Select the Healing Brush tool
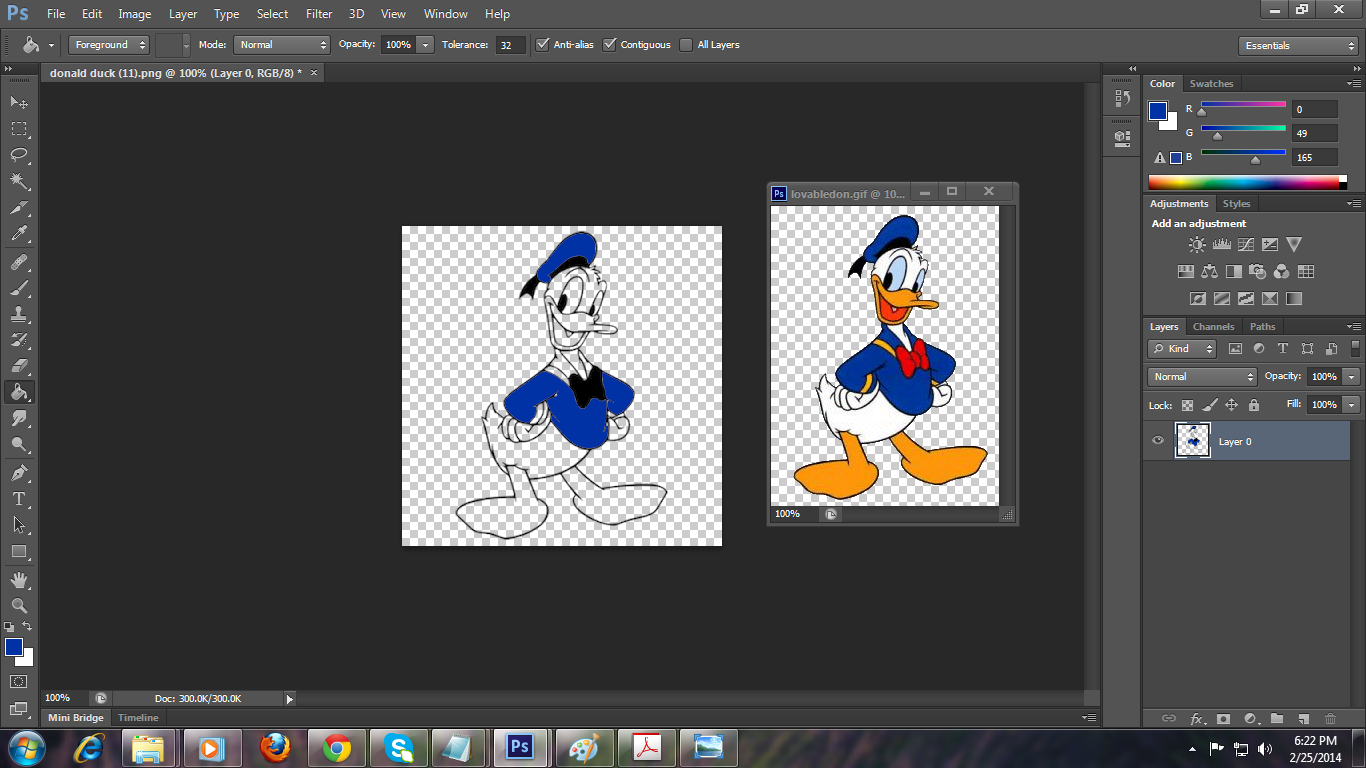This screenshot has width=1366, height=768. (19, 262)
